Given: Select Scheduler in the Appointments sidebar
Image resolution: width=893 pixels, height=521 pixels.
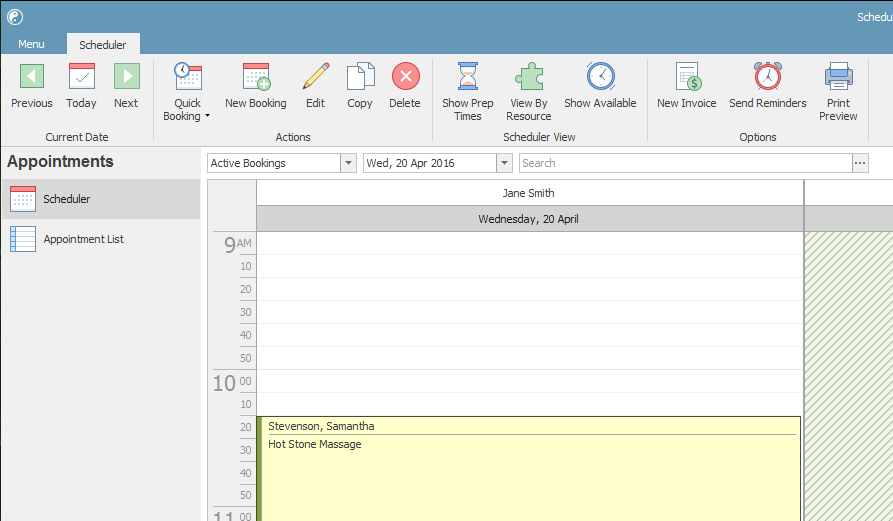Looking at the screenshot, I should point(101,199).
